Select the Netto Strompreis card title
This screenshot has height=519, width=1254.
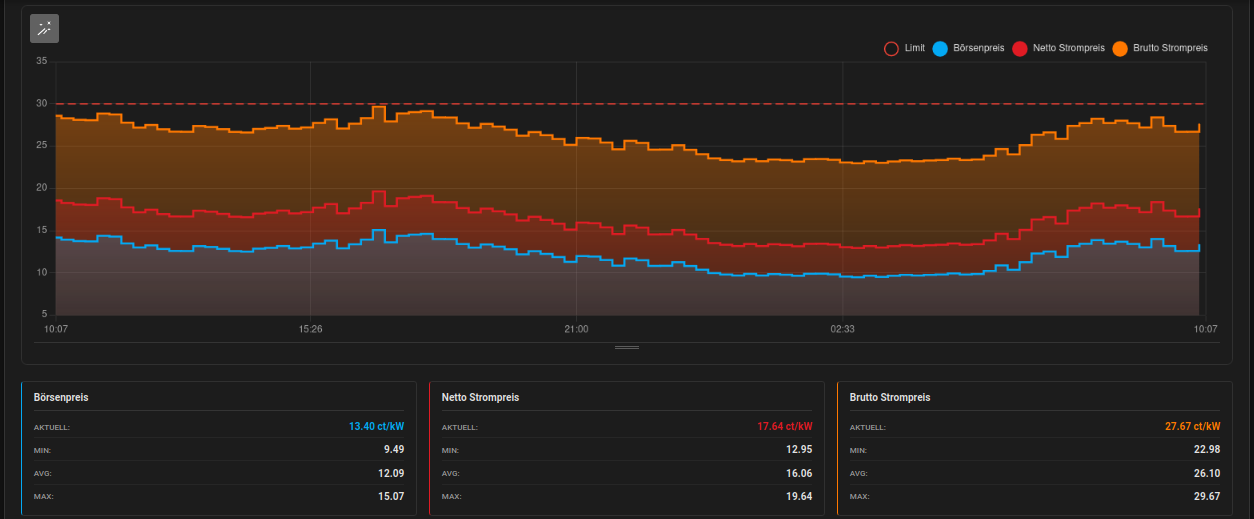pos(480,397)
